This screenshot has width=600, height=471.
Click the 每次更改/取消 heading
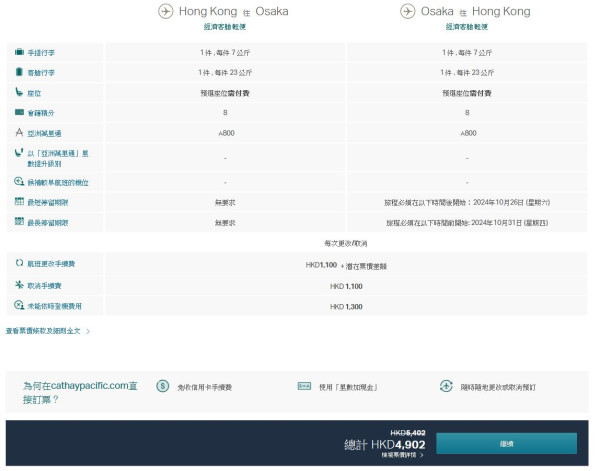346,243
